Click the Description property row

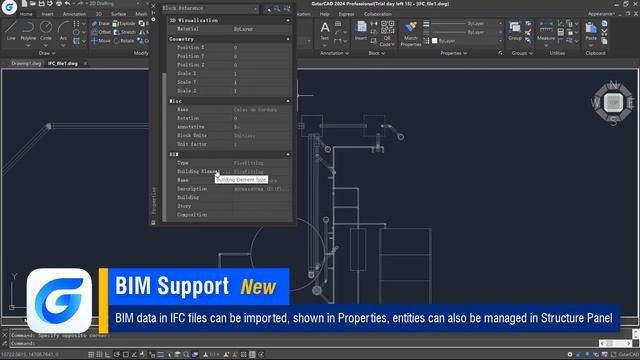click(x=229, y=189)
